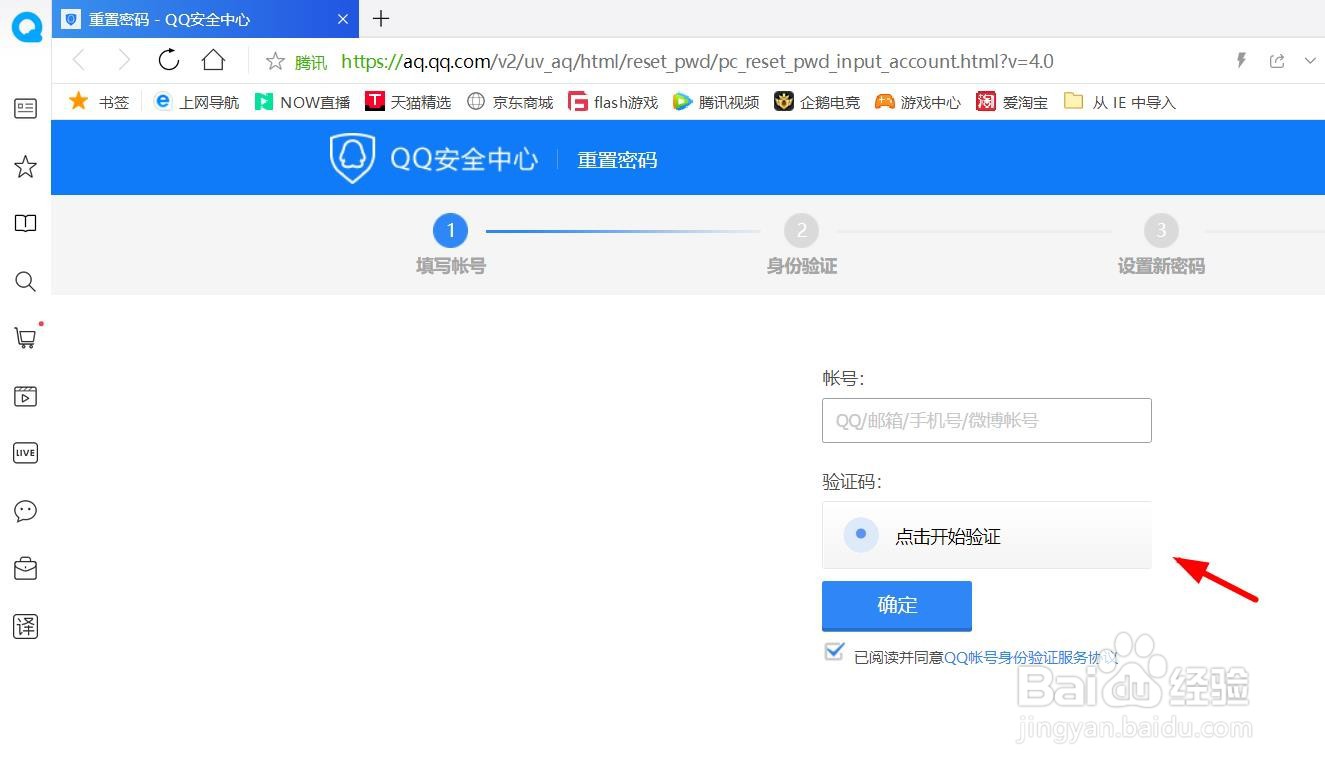
Task: Close the 重置密码 tab
Action: click(x=344, y=19)
